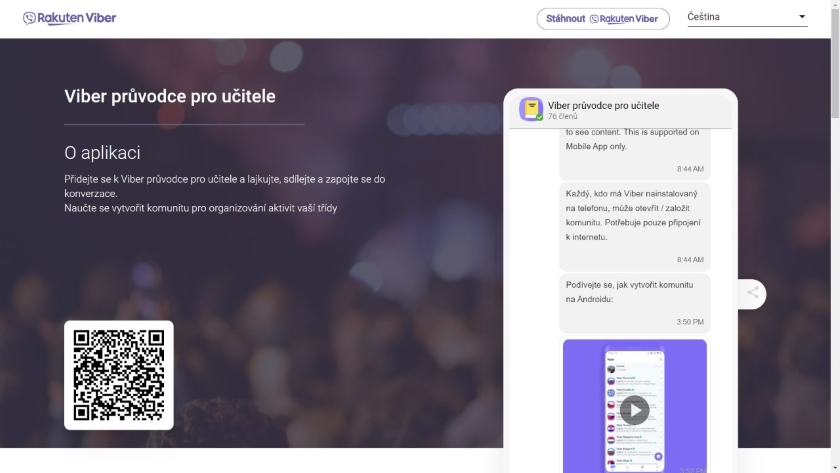Click the message 'Podívejte se, jak vytvořit komunitu'

634,303
